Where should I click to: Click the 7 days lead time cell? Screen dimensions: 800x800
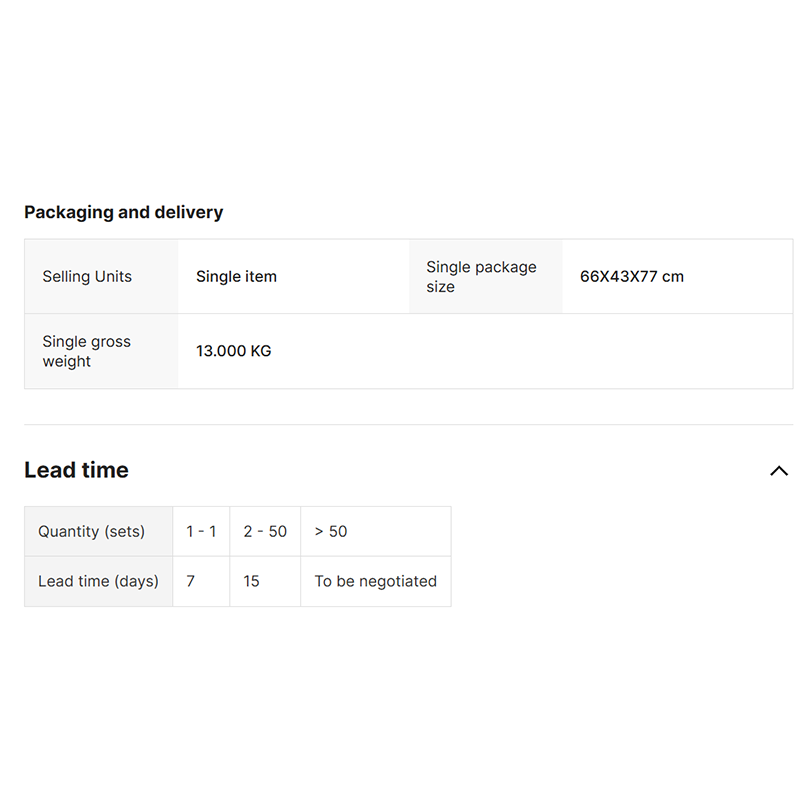[191, 581]
